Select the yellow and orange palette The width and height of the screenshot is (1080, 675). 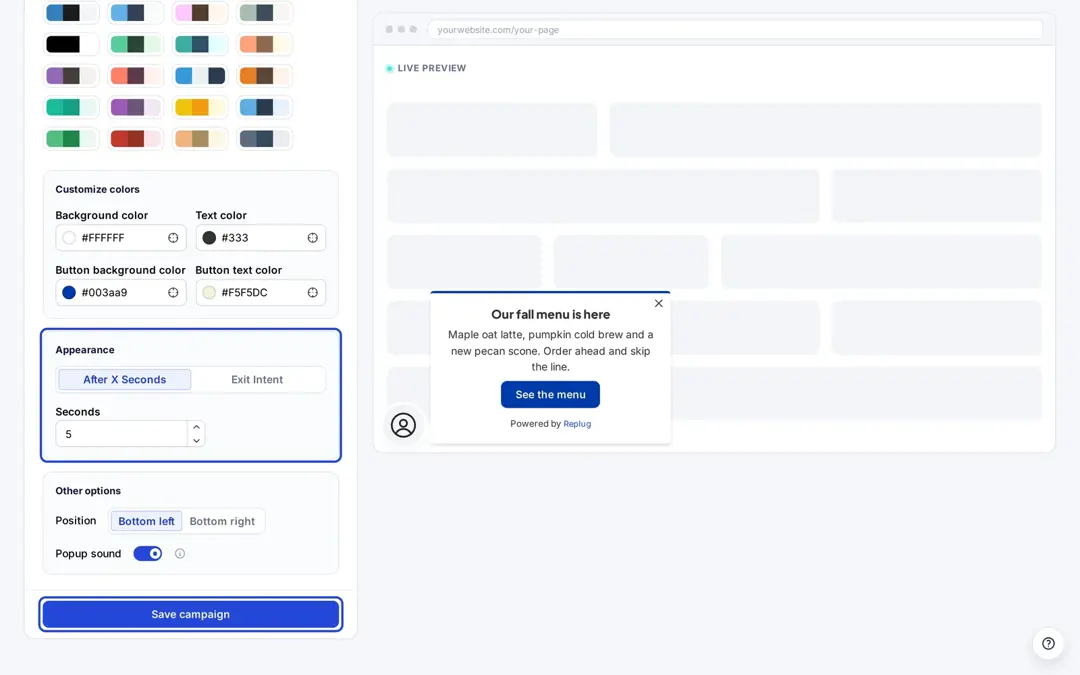200,107
